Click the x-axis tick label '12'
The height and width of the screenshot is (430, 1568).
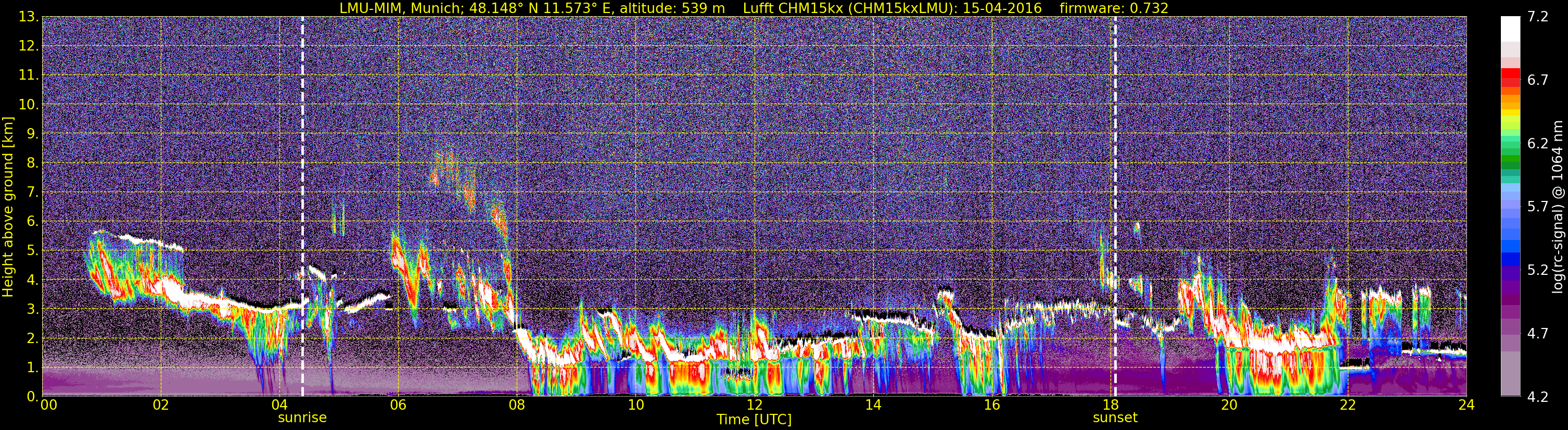(754, 405)
